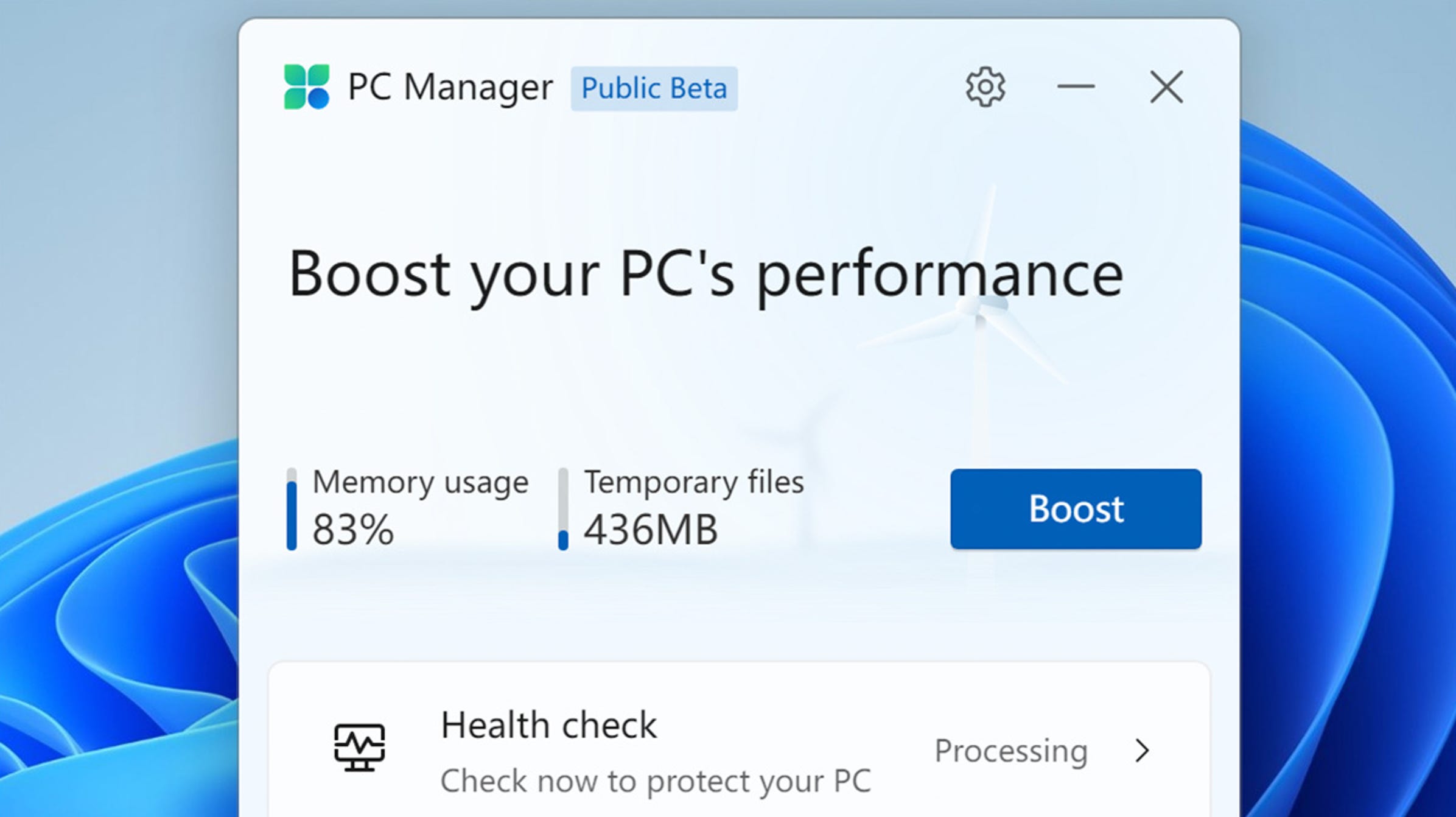1456x817 pixels.
Task: Click the Processing status text
Action: point(1010,751)
